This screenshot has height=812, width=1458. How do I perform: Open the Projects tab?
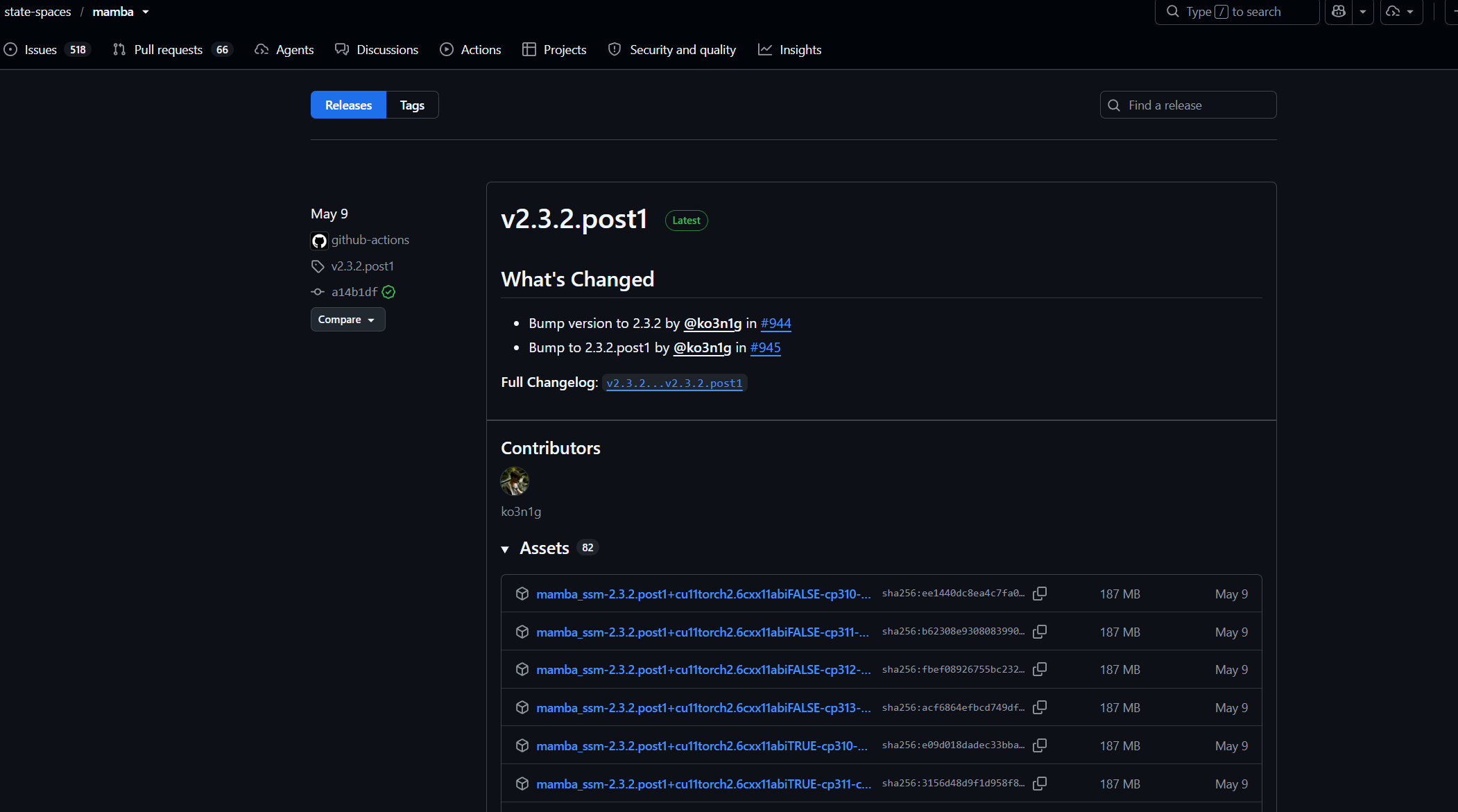tap(554, 50)
